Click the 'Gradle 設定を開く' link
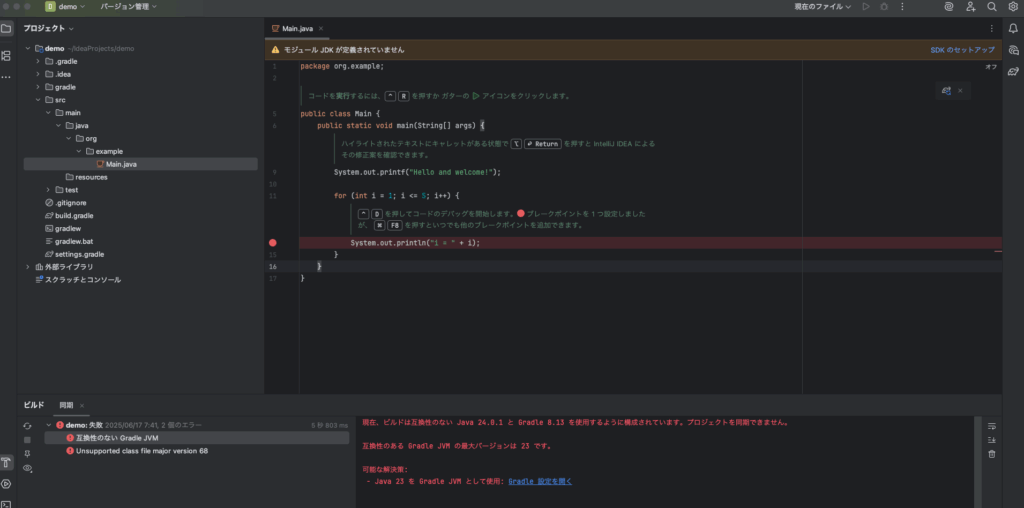 [x=540, y=481]
